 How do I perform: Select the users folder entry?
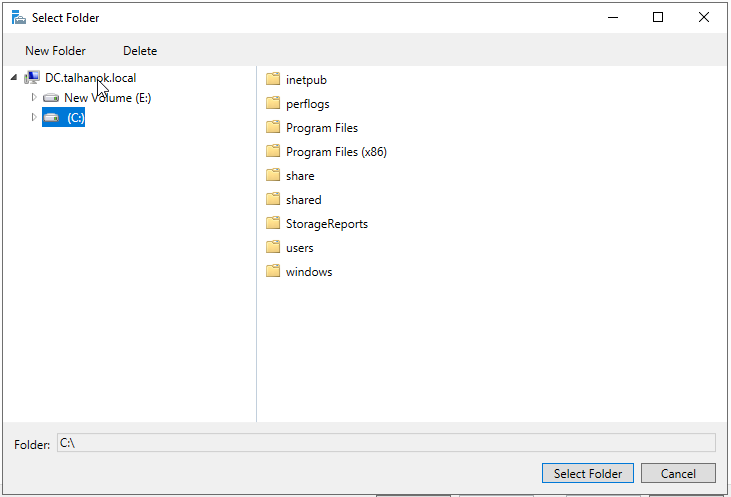pyautogui.click(x=290, y=248)
